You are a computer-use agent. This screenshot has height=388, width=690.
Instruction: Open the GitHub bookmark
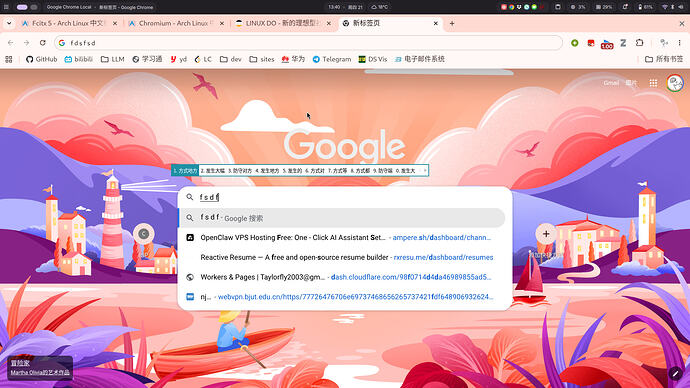point(41,59)
